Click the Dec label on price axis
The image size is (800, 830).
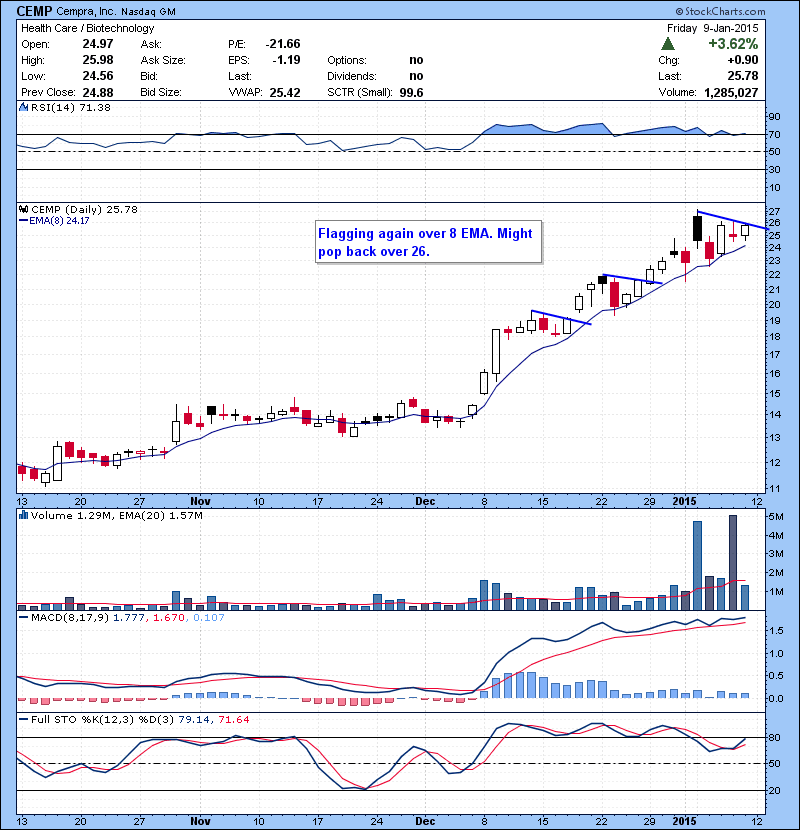pos(425,501)
